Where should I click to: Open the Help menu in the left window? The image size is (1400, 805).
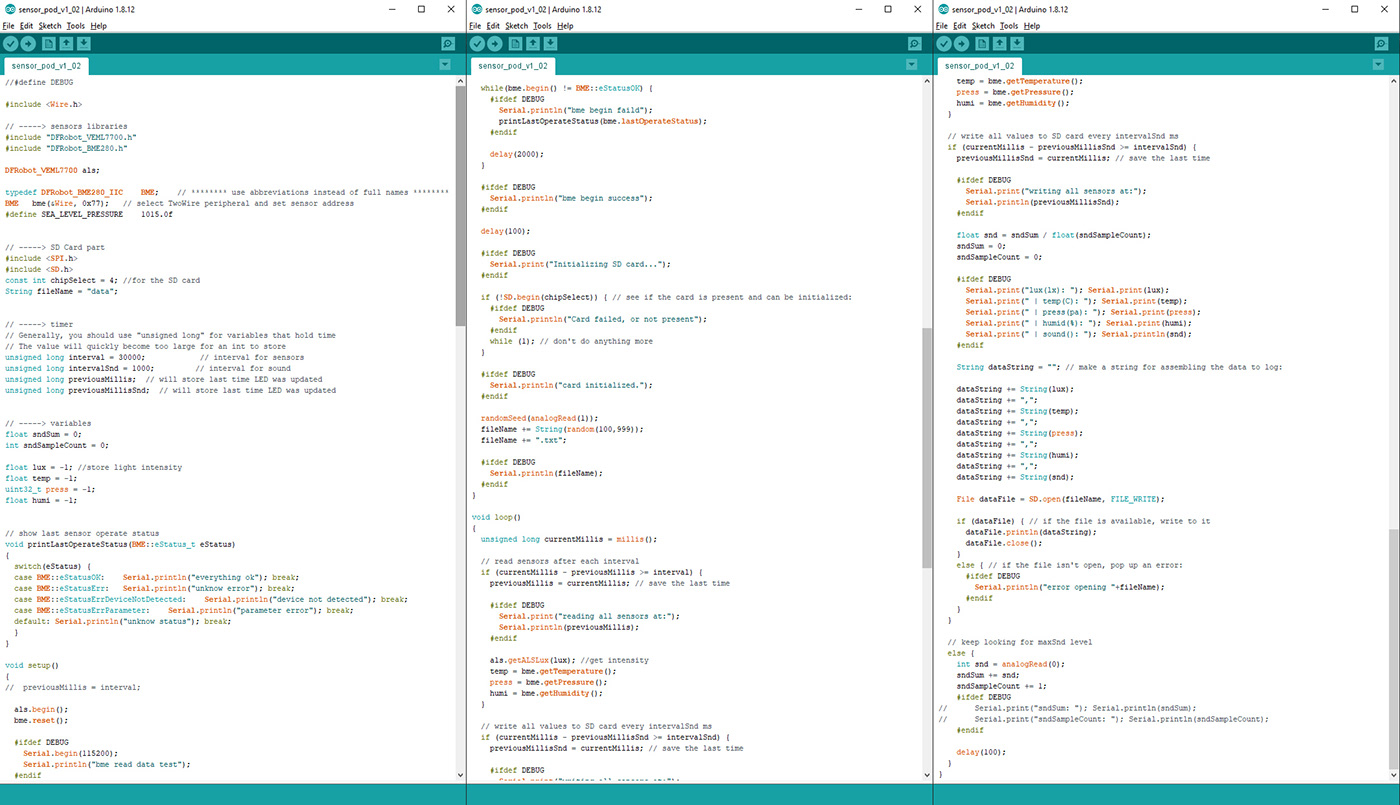[x=98, y=25]
